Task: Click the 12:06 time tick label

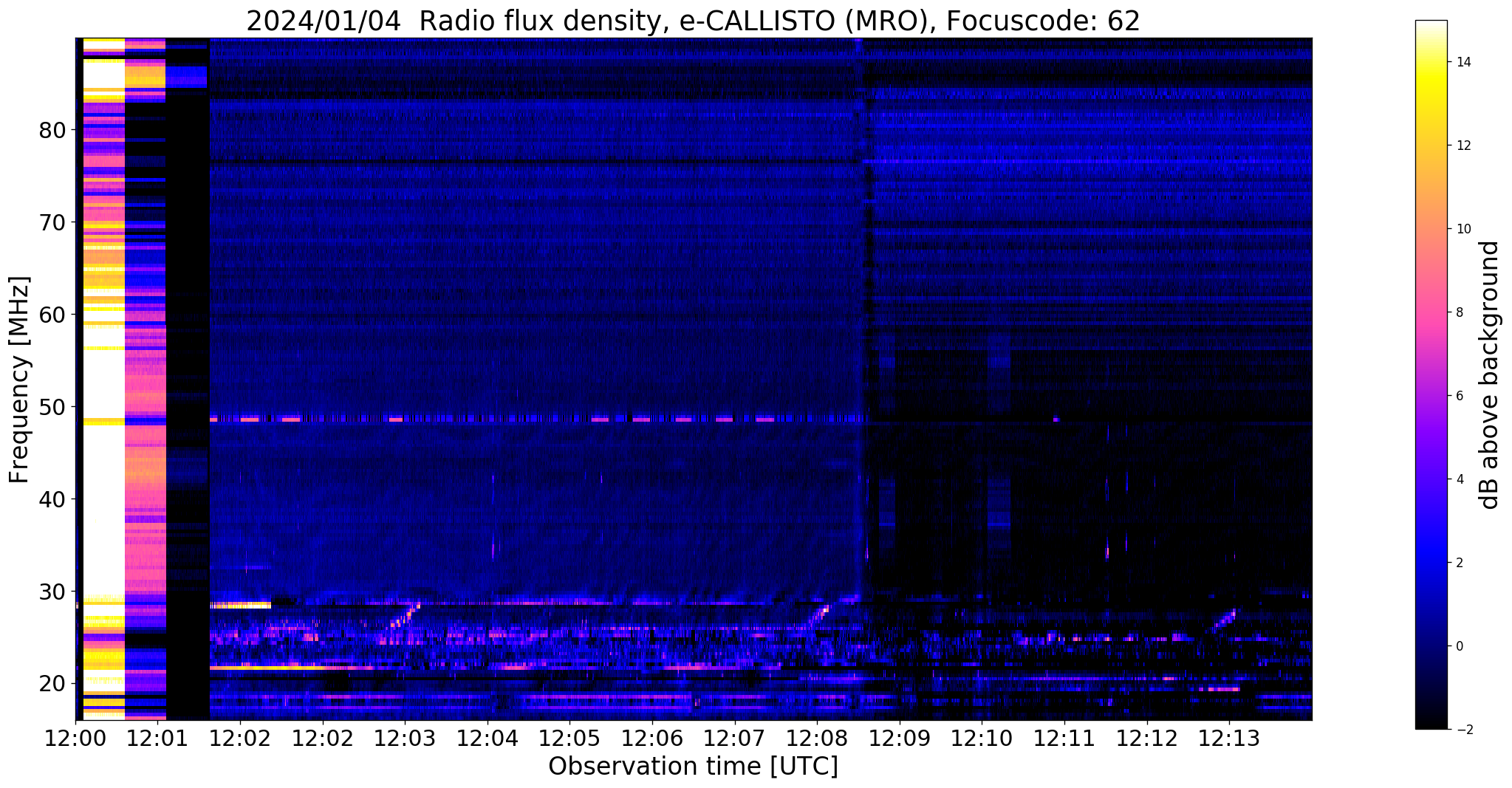Action: (x=652, y=739)
